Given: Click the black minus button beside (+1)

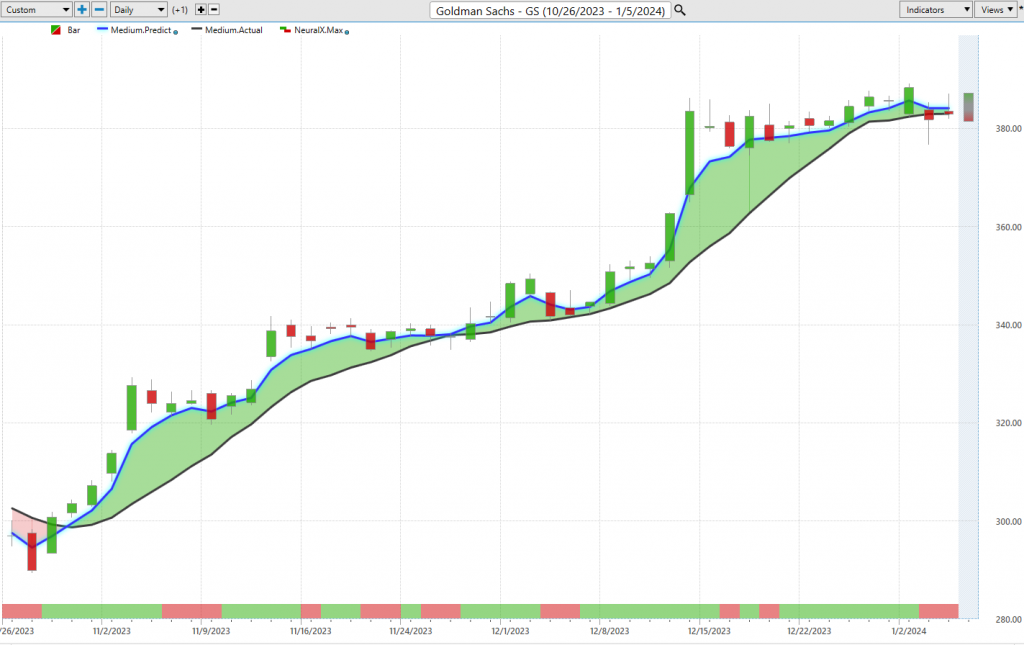Looking at the screenshot, I should [214, 10].
